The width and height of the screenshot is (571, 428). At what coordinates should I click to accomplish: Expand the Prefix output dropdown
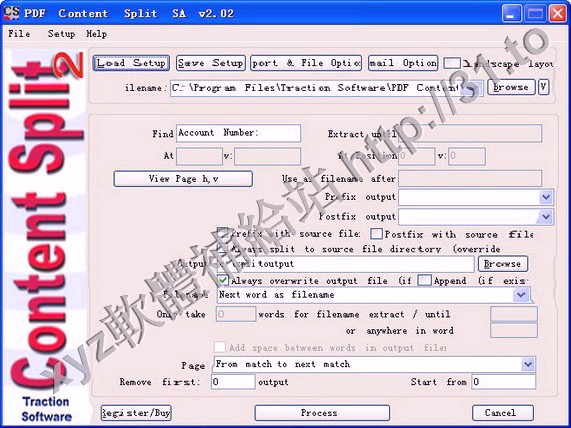pos(546,197)
